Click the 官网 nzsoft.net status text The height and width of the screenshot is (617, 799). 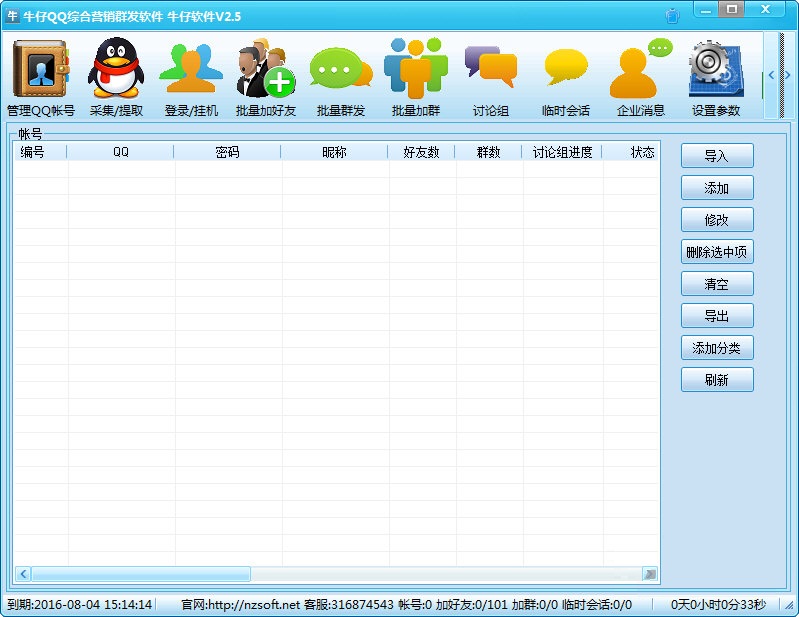[241, 605]
